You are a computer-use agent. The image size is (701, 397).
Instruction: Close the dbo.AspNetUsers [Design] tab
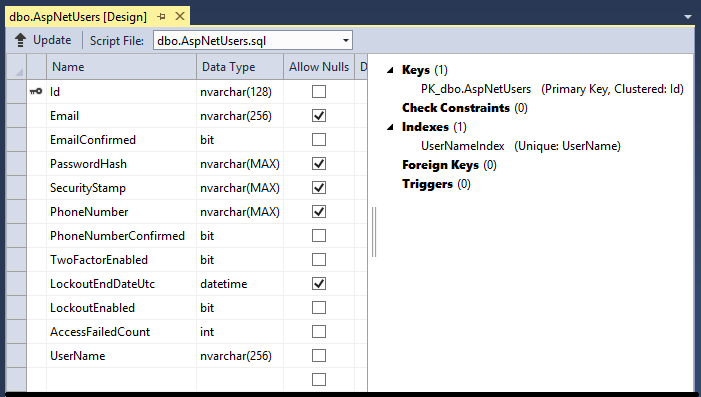coord(180,17)
